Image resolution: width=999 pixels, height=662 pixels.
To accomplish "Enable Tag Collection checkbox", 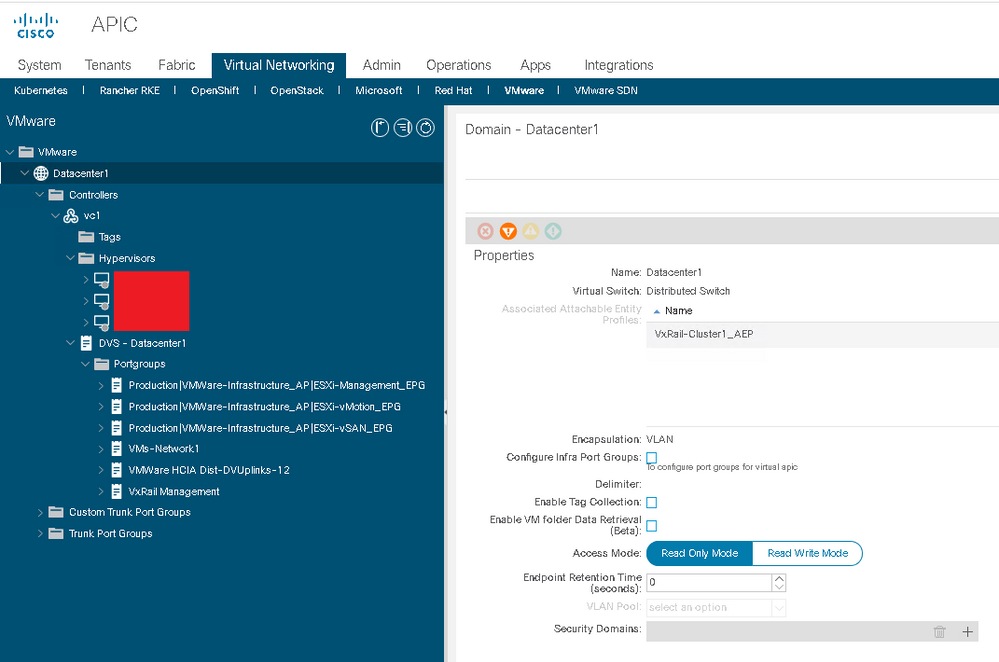I will pyautogui.click(x=651, y=503).
